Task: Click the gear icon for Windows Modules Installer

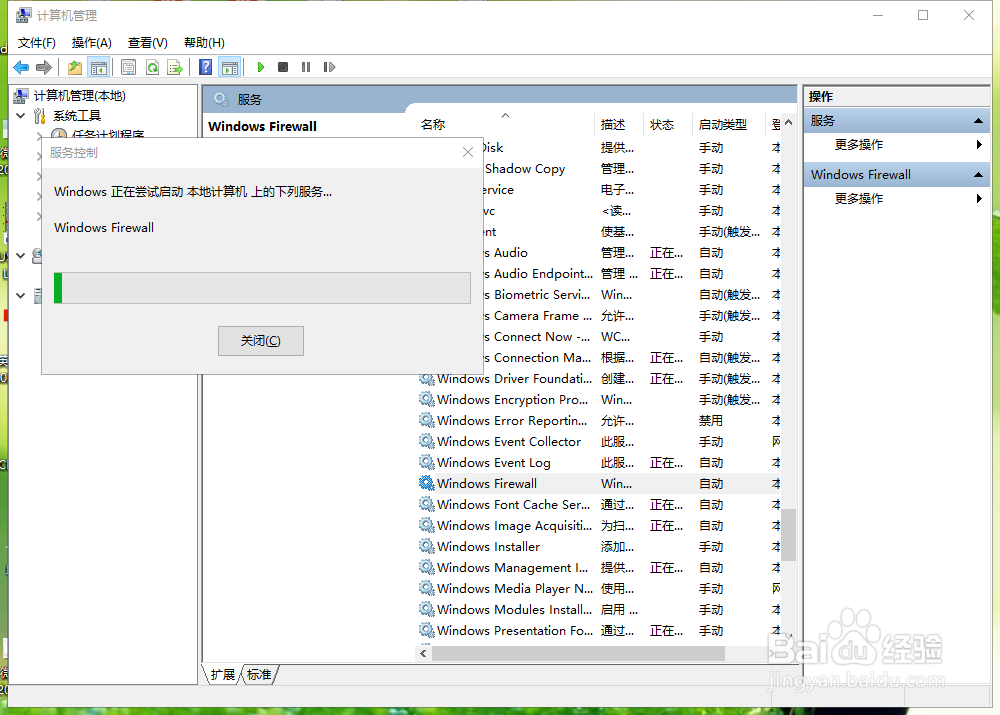Action: [x=426, y=609]
